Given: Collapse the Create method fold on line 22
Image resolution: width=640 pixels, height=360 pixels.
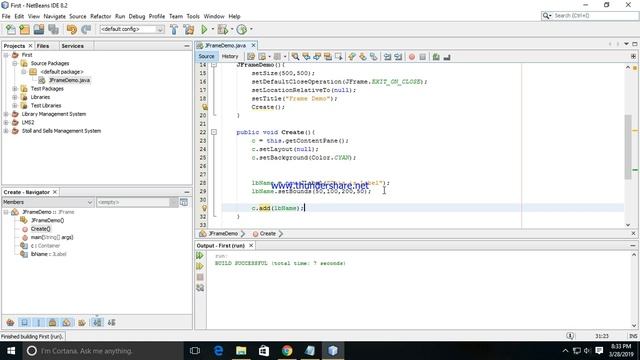Looking at the screenshot, I should click(213, 132).
